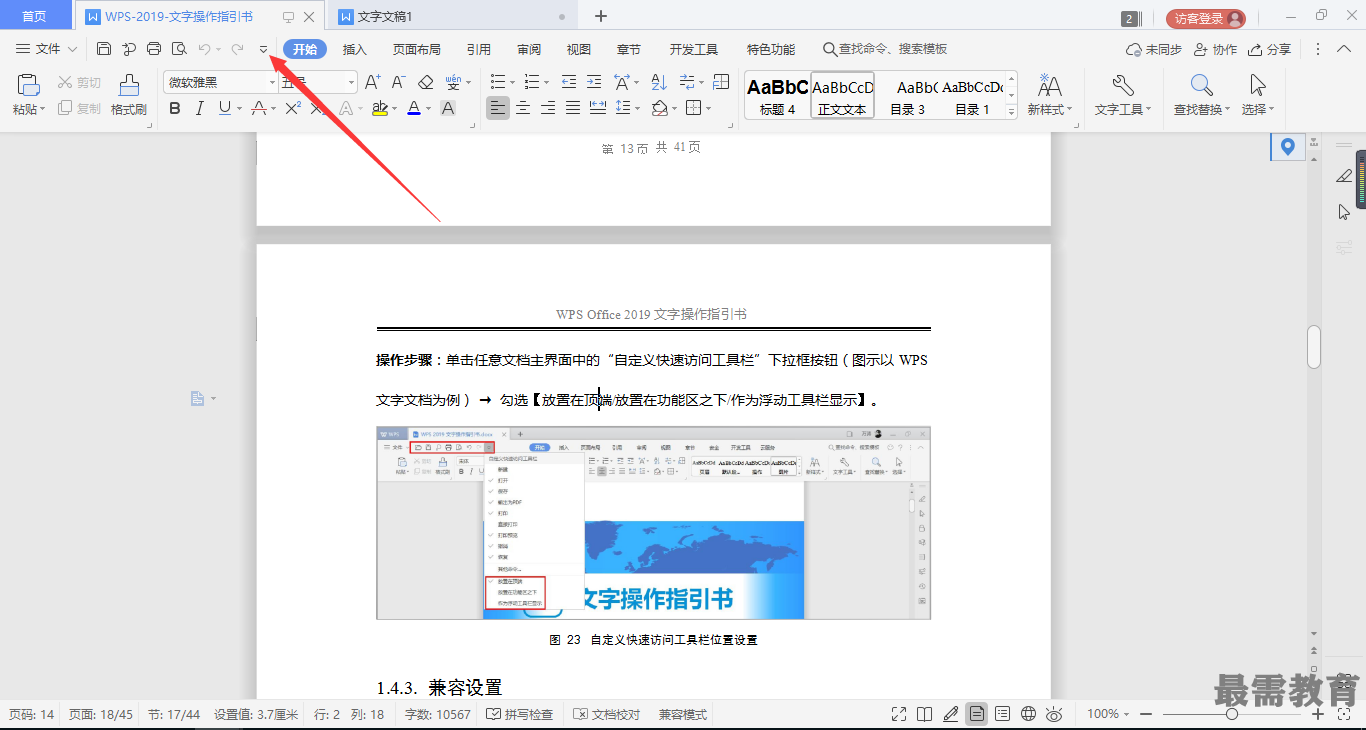
Task: Expand the styles gallery more arrow
Action: click(x=1012, y=114)
